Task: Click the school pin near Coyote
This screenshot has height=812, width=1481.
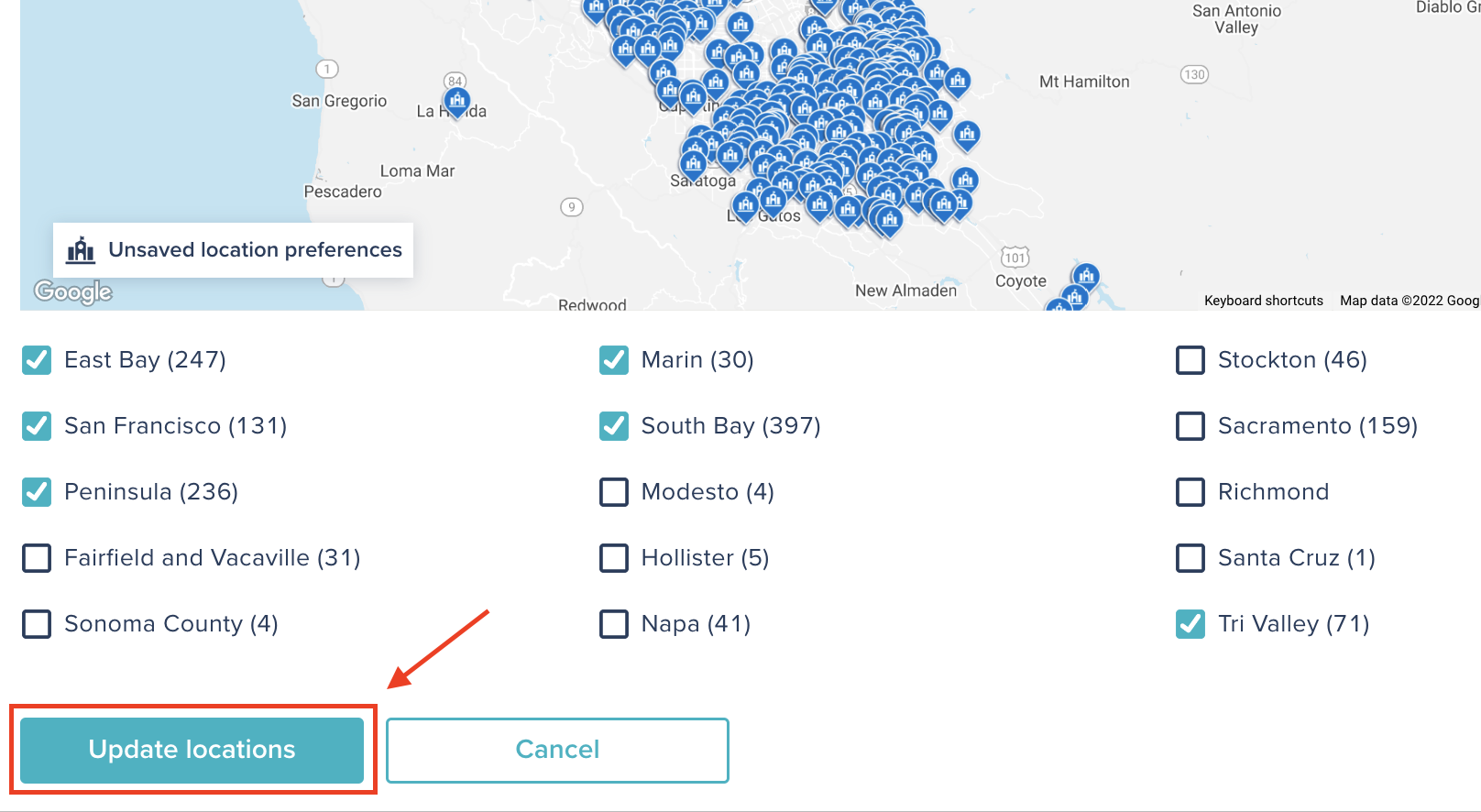Action: coord(1086,276)
